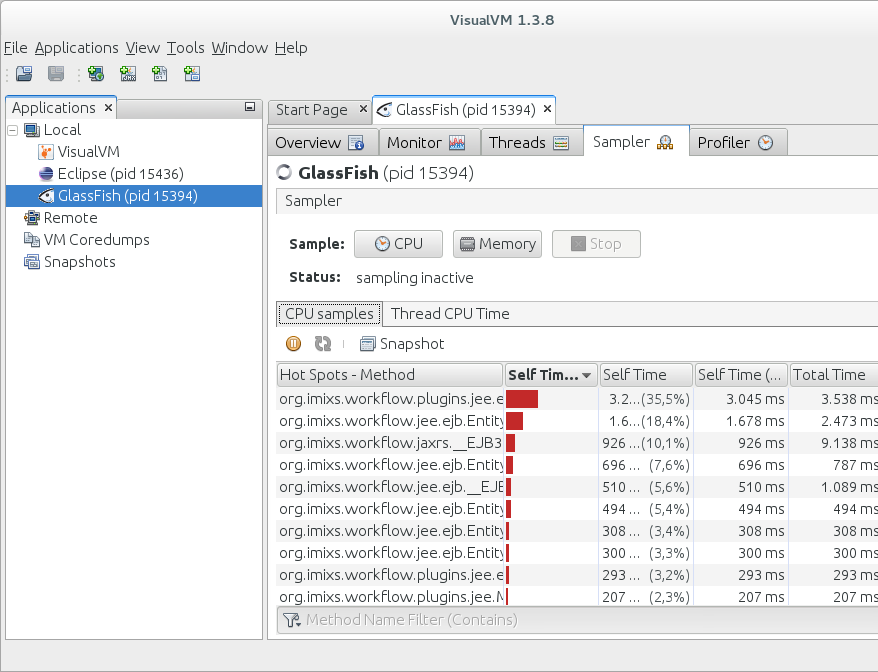Collapse the Local tree node
This screenshot has height=672, width=878.
13,130
